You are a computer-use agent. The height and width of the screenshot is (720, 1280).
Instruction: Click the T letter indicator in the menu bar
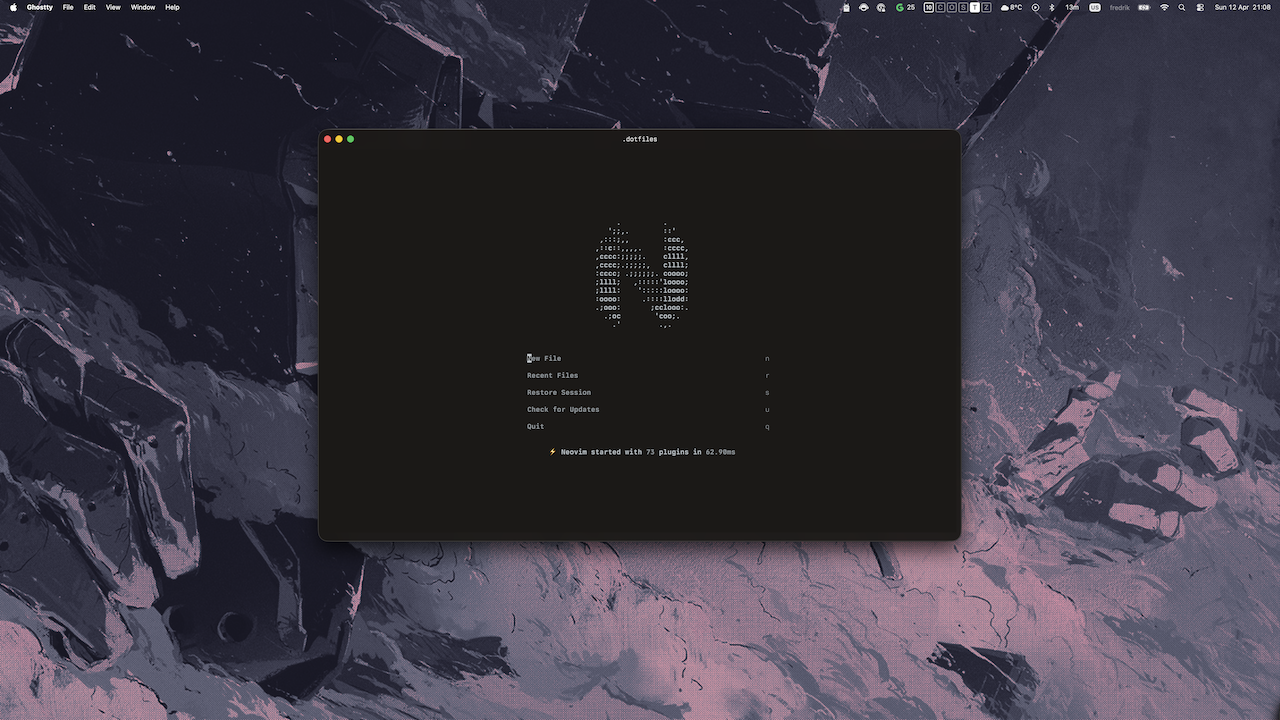coord(977,7)
